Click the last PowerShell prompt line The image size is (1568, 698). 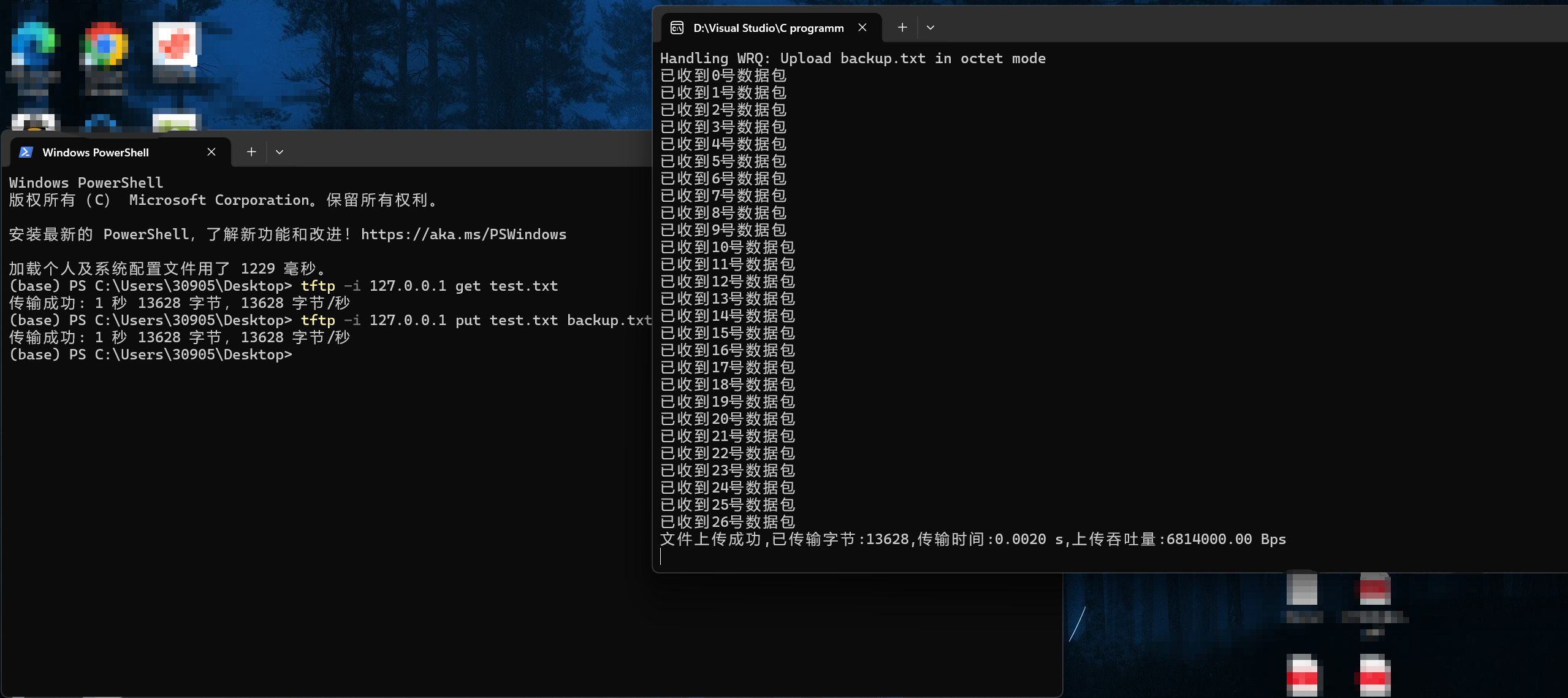151,355
